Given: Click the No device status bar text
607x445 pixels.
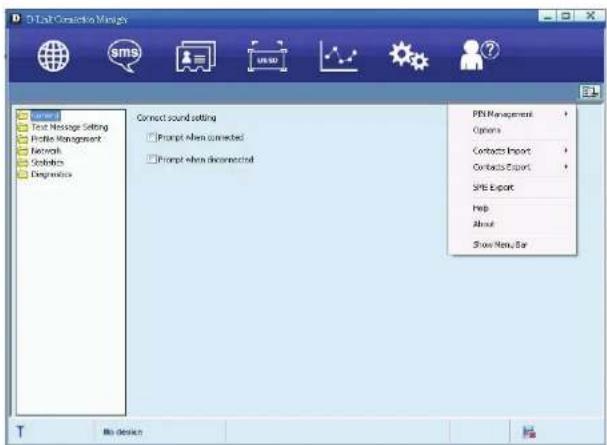Looking at the screenshot, I should click(123, 432).
